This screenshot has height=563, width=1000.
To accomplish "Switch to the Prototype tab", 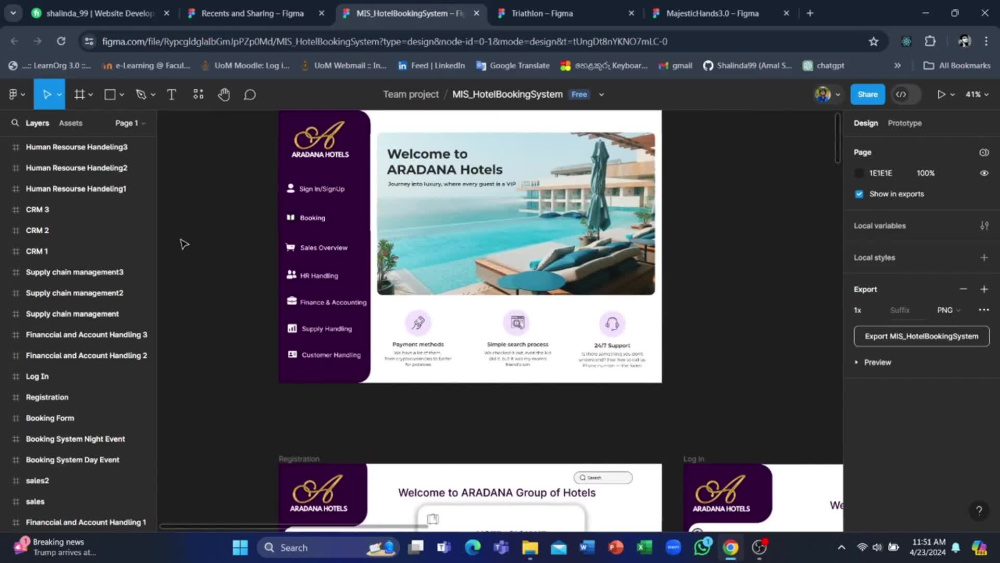I will point(904,123).
